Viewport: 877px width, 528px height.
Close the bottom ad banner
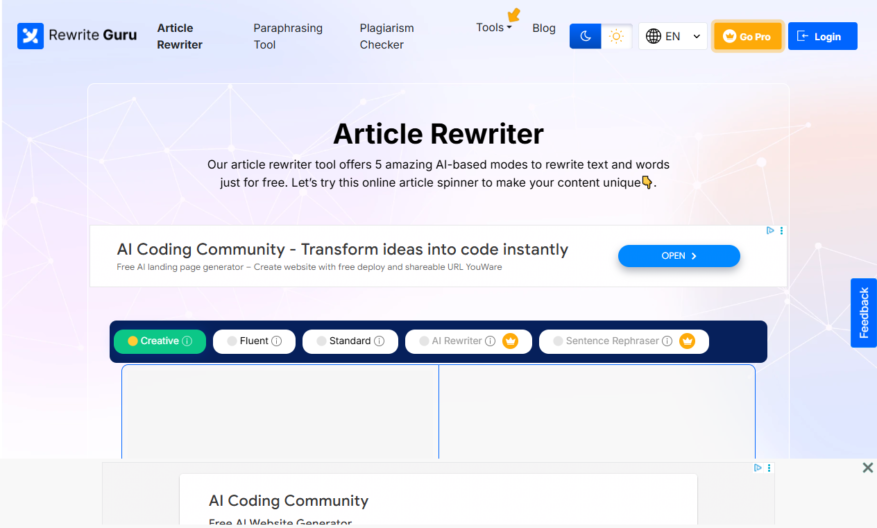point(867,468)
